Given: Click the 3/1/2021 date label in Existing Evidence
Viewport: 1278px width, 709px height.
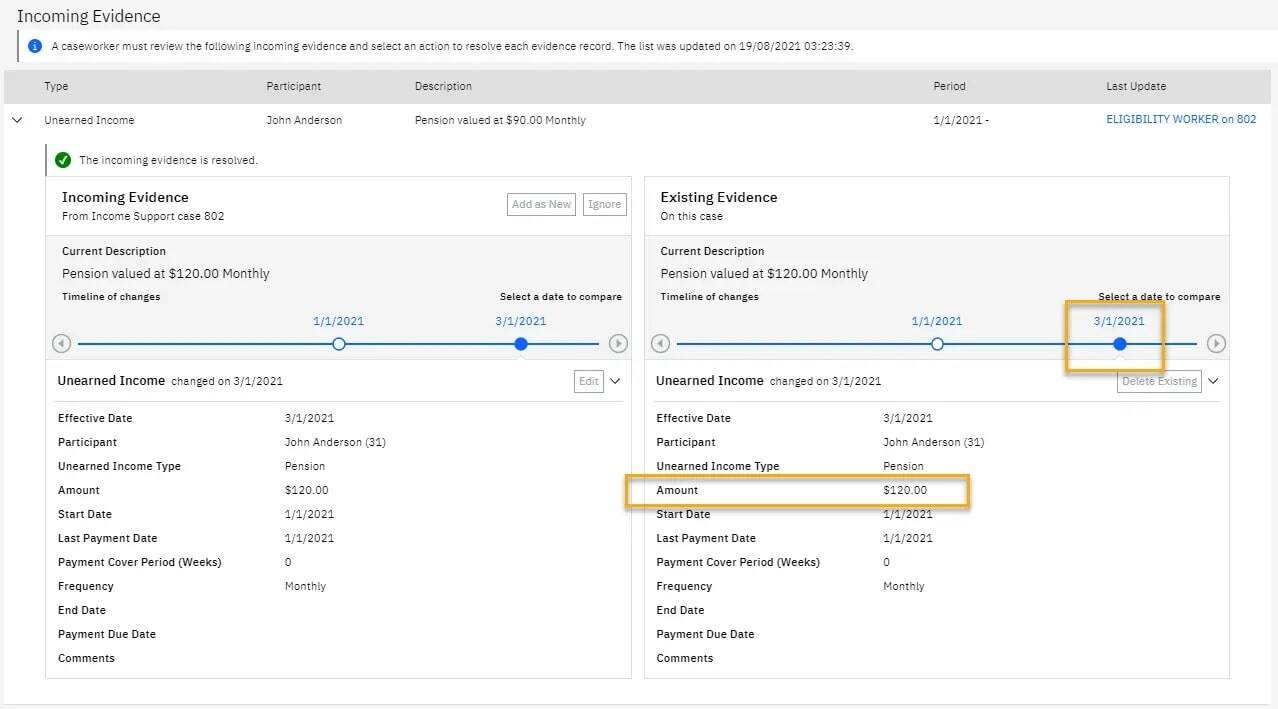Looking at the screenshot, I should [x=1119, y=321].
